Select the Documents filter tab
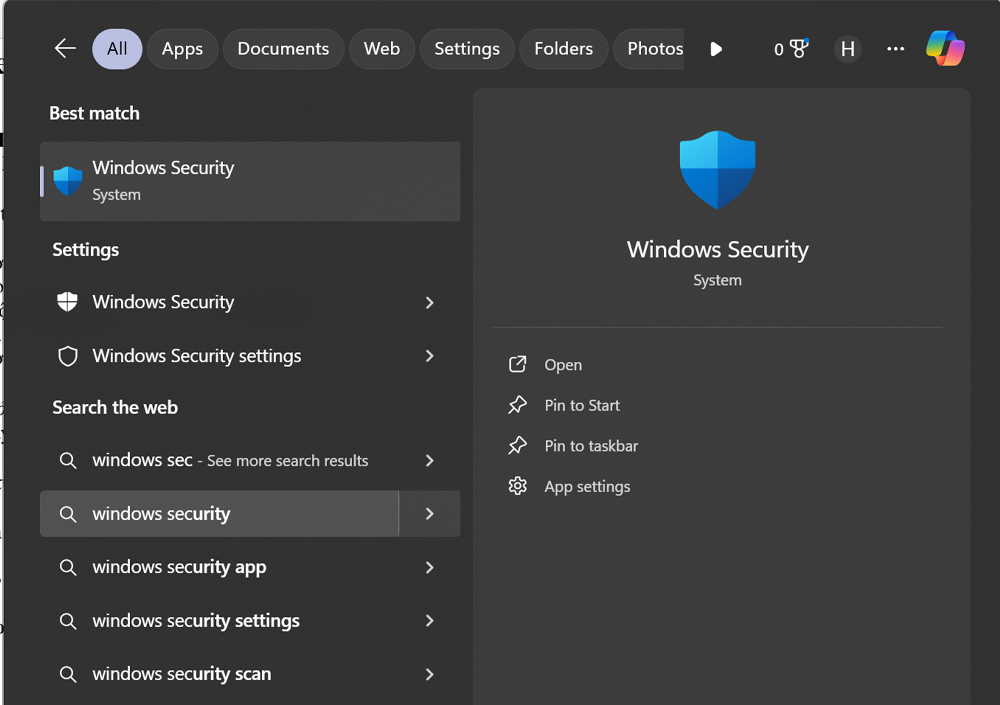The width and height of the screenshot is (1000, 705). 283,49
